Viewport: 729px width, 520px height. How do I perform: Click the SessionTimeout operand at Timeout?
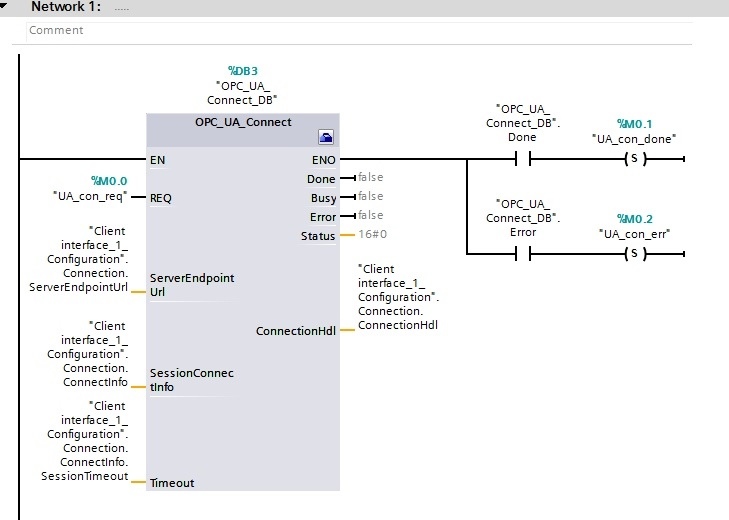click(x=85, y=441)
